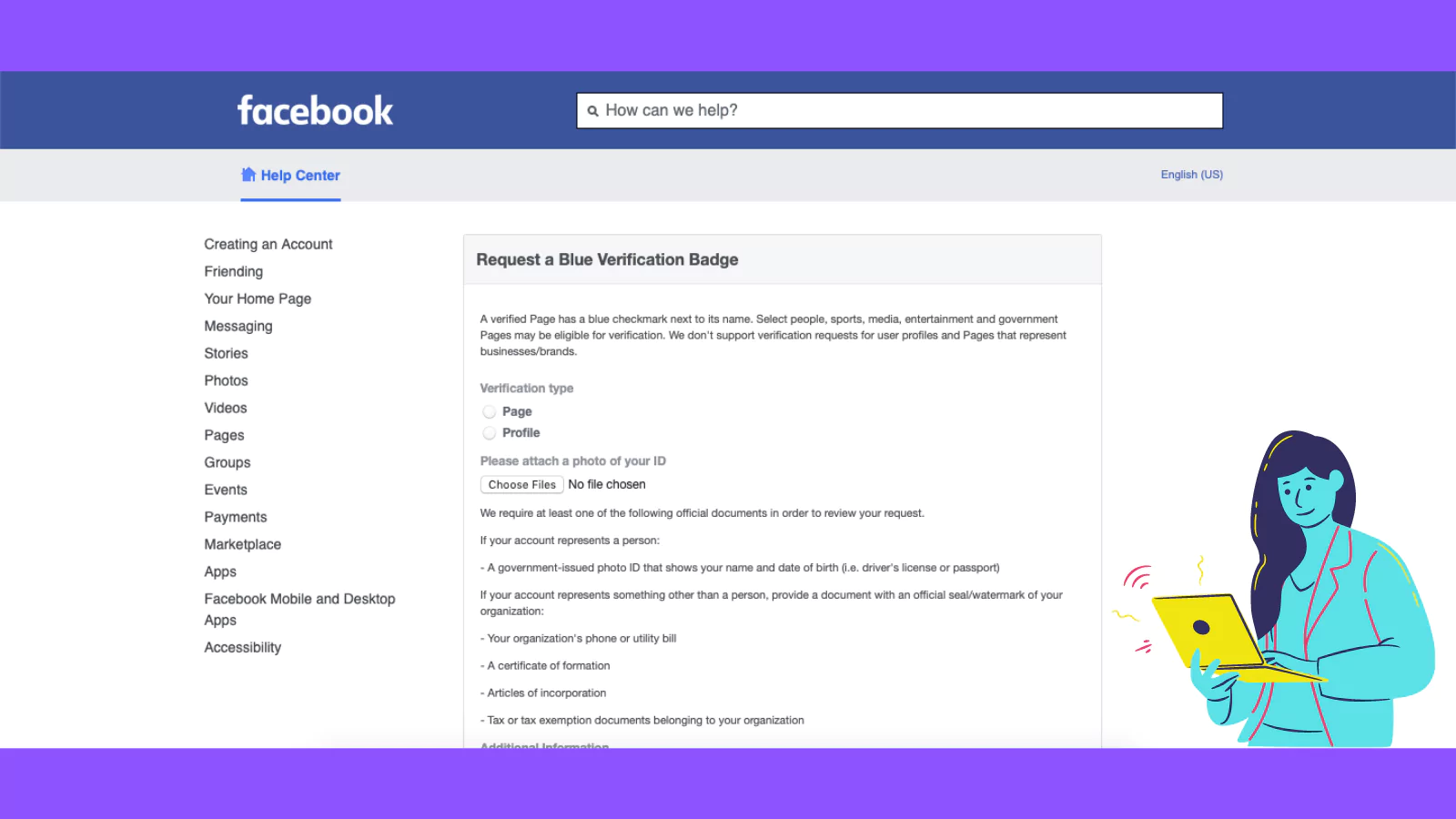The width and height of the screenshot is (1456, 819).
Task: Open the Messaging help topic
Action: [238, 326]
